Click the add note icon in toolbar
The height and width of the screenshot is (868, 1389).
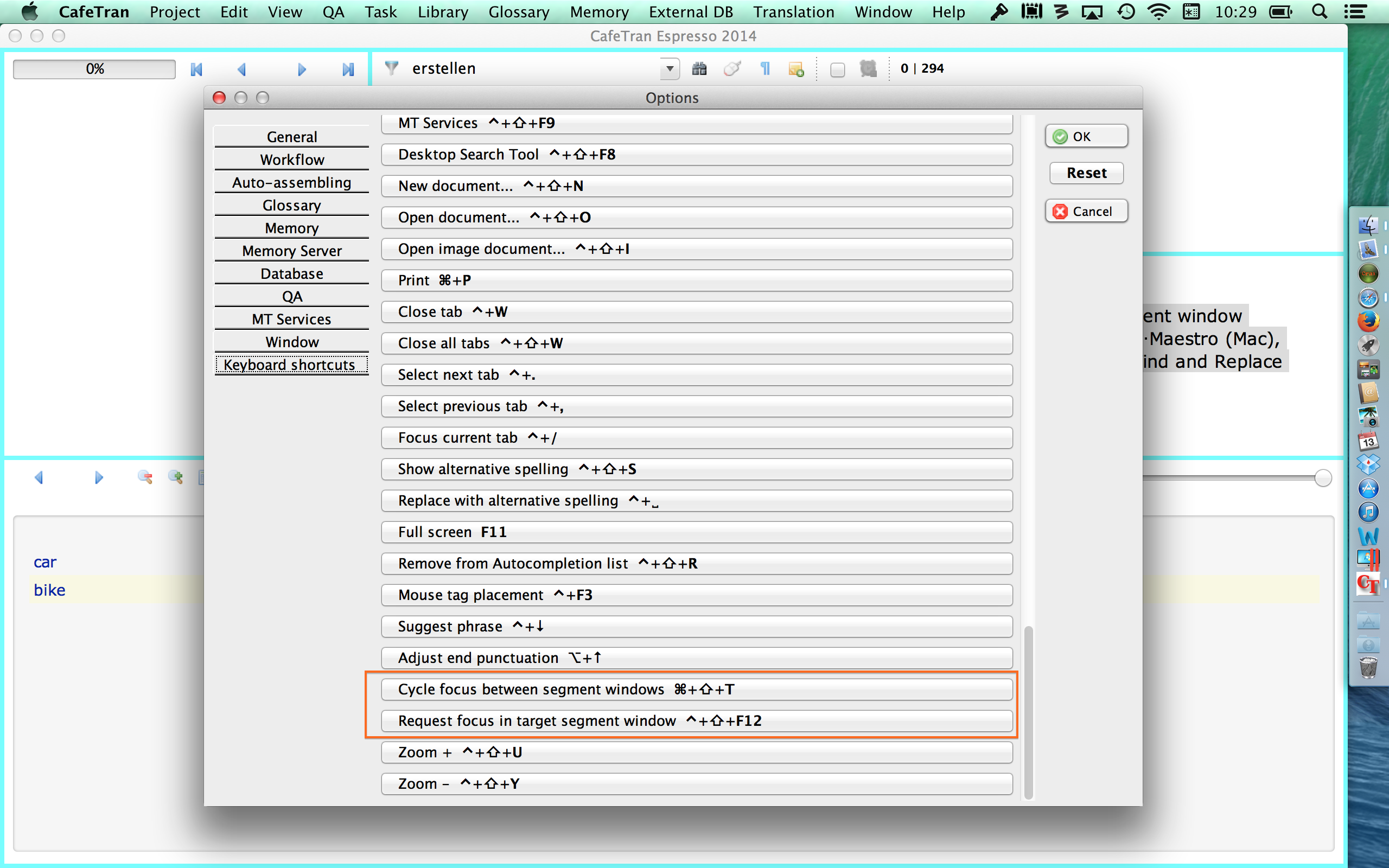796,69
